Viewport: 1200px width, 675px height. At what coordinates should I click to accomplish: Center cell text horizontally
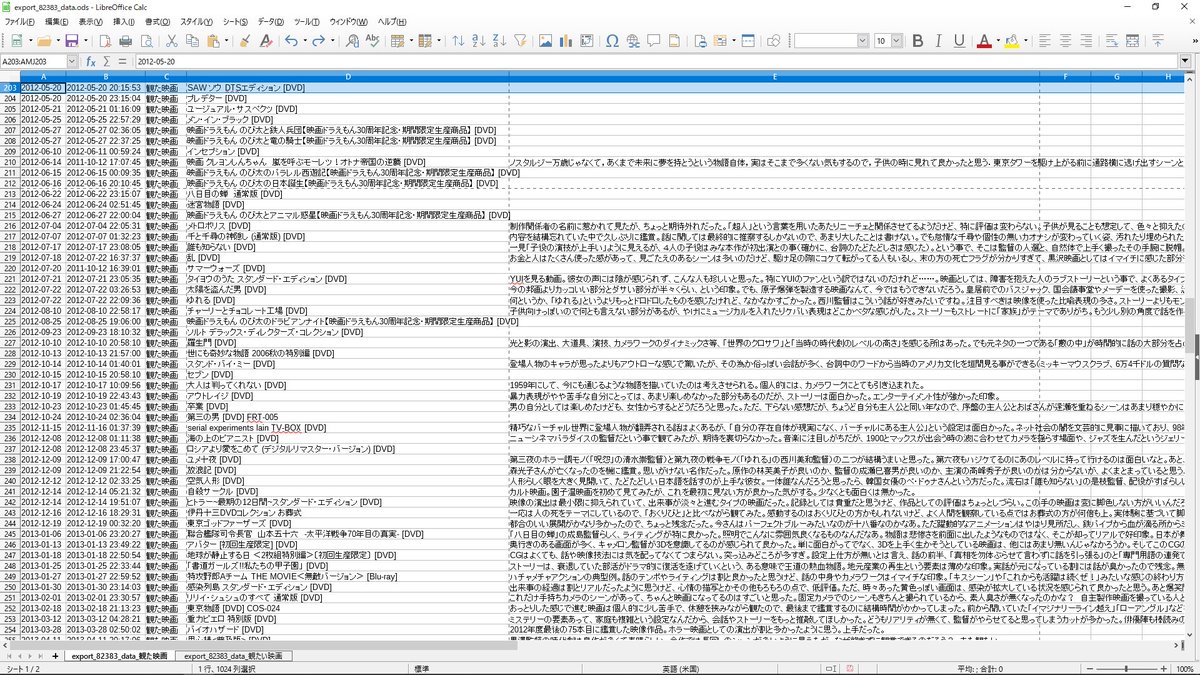[x=1066, y=41]
